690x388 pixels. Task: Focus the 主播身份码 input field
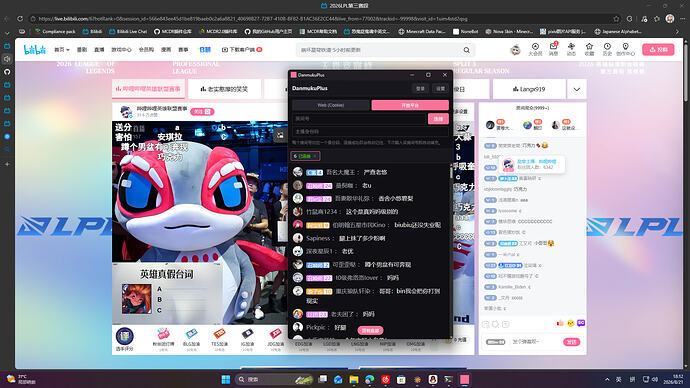[371, 131]
